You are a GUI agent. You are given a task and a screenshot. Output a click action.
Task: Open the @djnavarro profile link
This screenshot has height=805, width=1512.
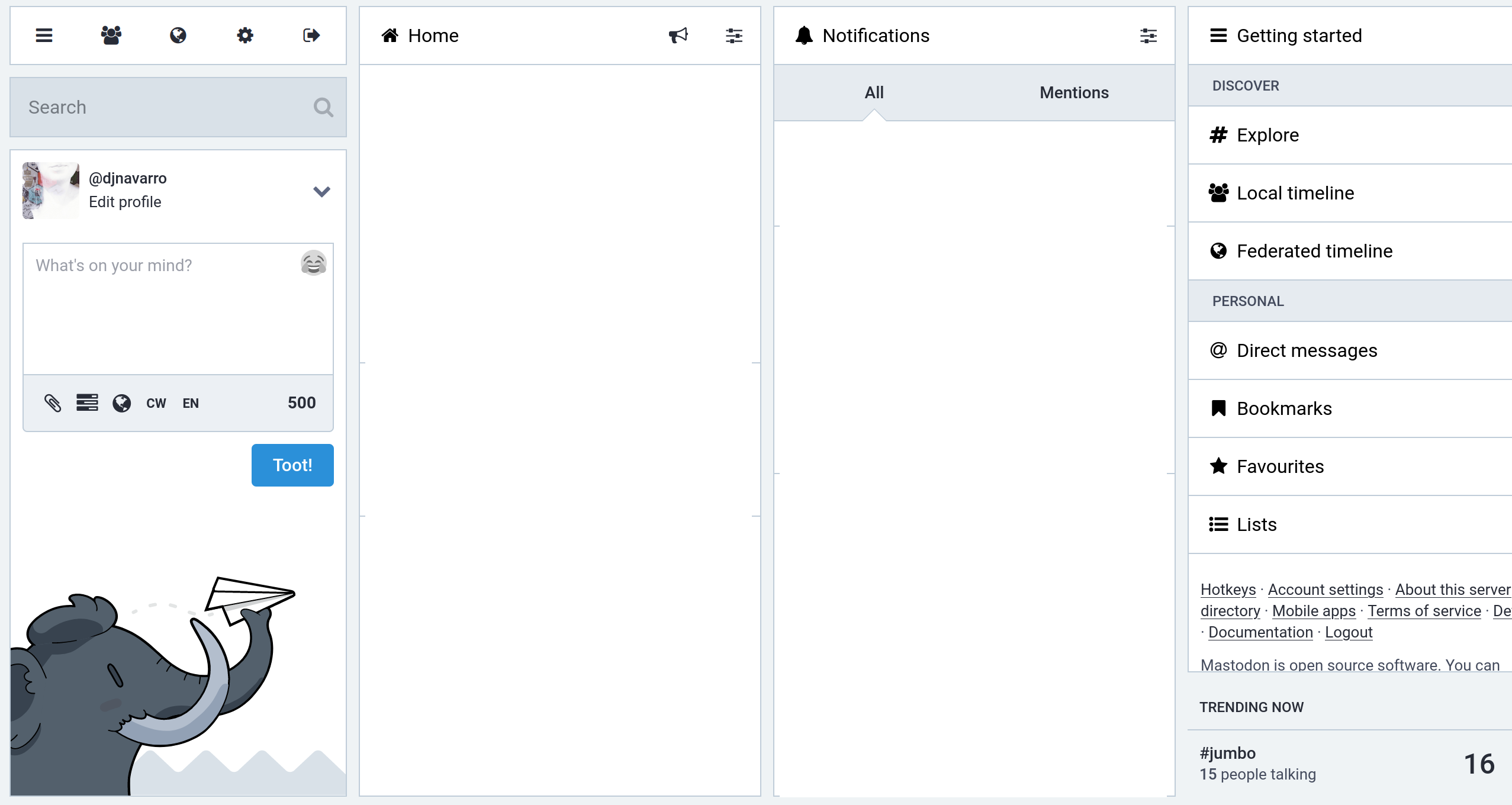[128, 178]
